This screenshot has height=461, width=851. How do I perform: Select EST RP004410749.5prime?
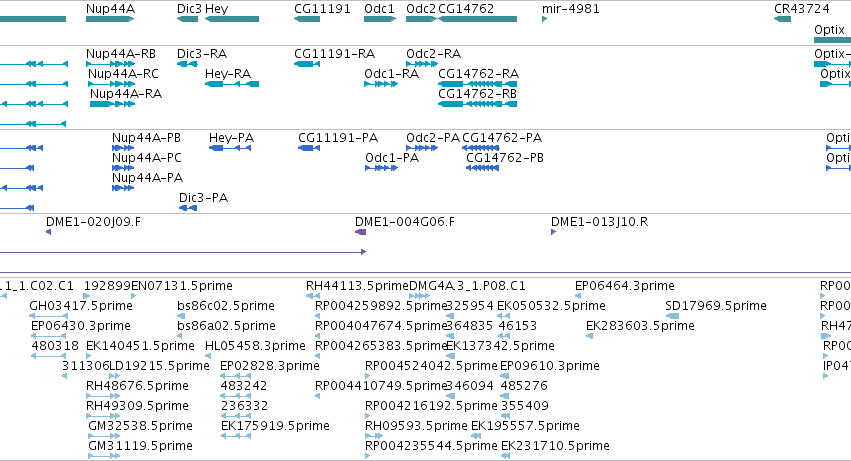pos(317,396)
